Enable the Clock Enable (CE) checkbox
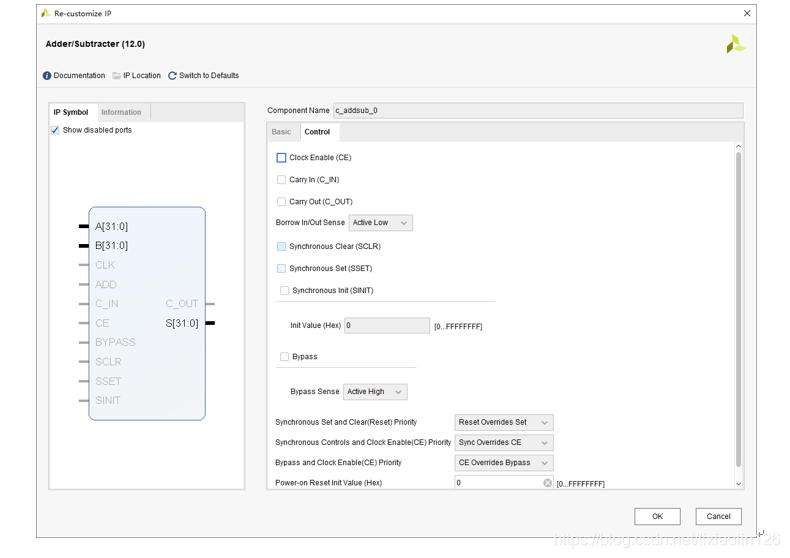The height and width of the screenshot is (558, 790). coord(281,158)
